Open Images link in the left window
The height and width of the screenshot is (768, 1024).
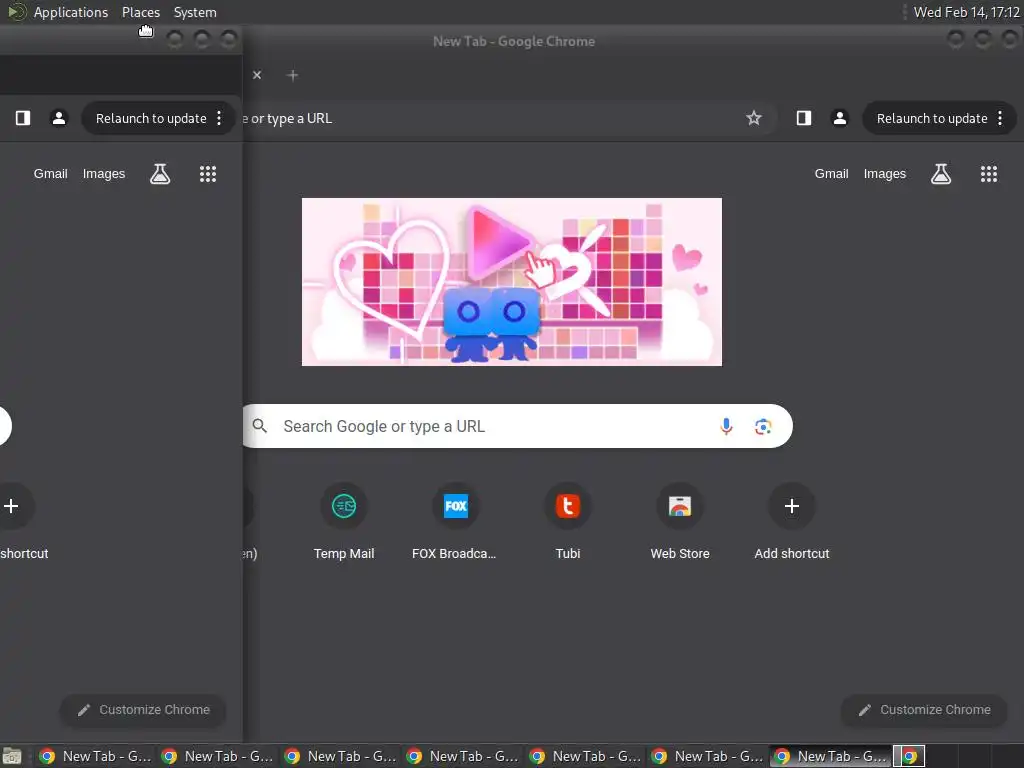pyautogui.click(x=104, y=174)
